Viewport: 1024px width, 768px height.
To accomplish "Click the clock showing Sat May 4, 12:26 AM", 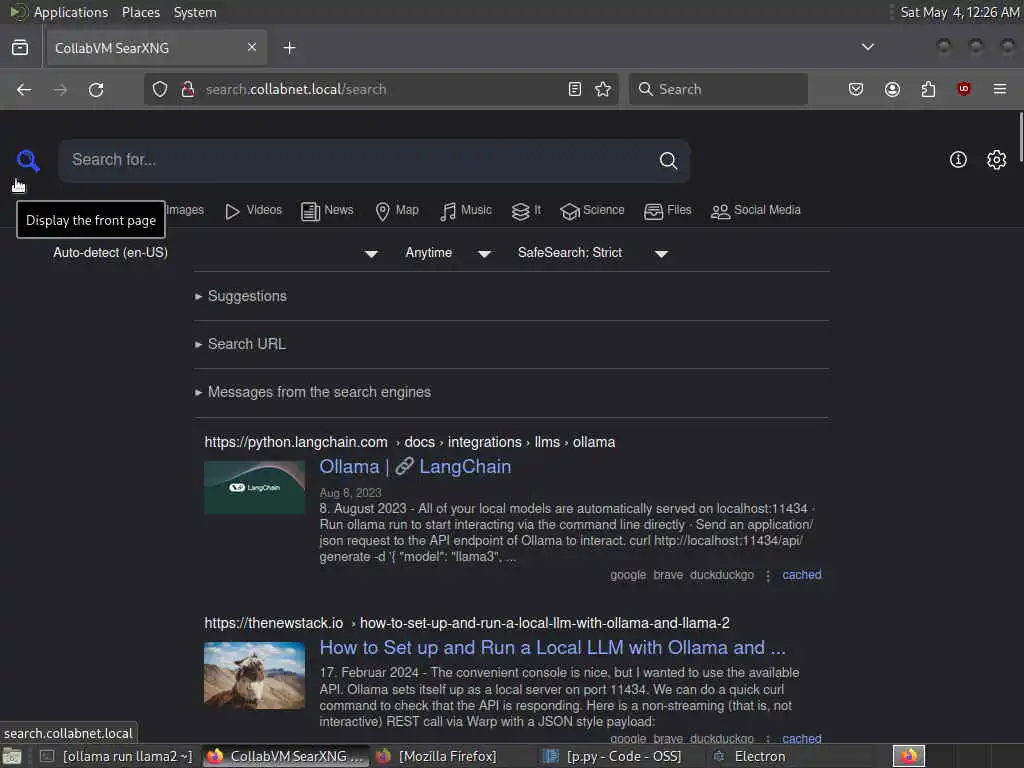I will [960, 12].
